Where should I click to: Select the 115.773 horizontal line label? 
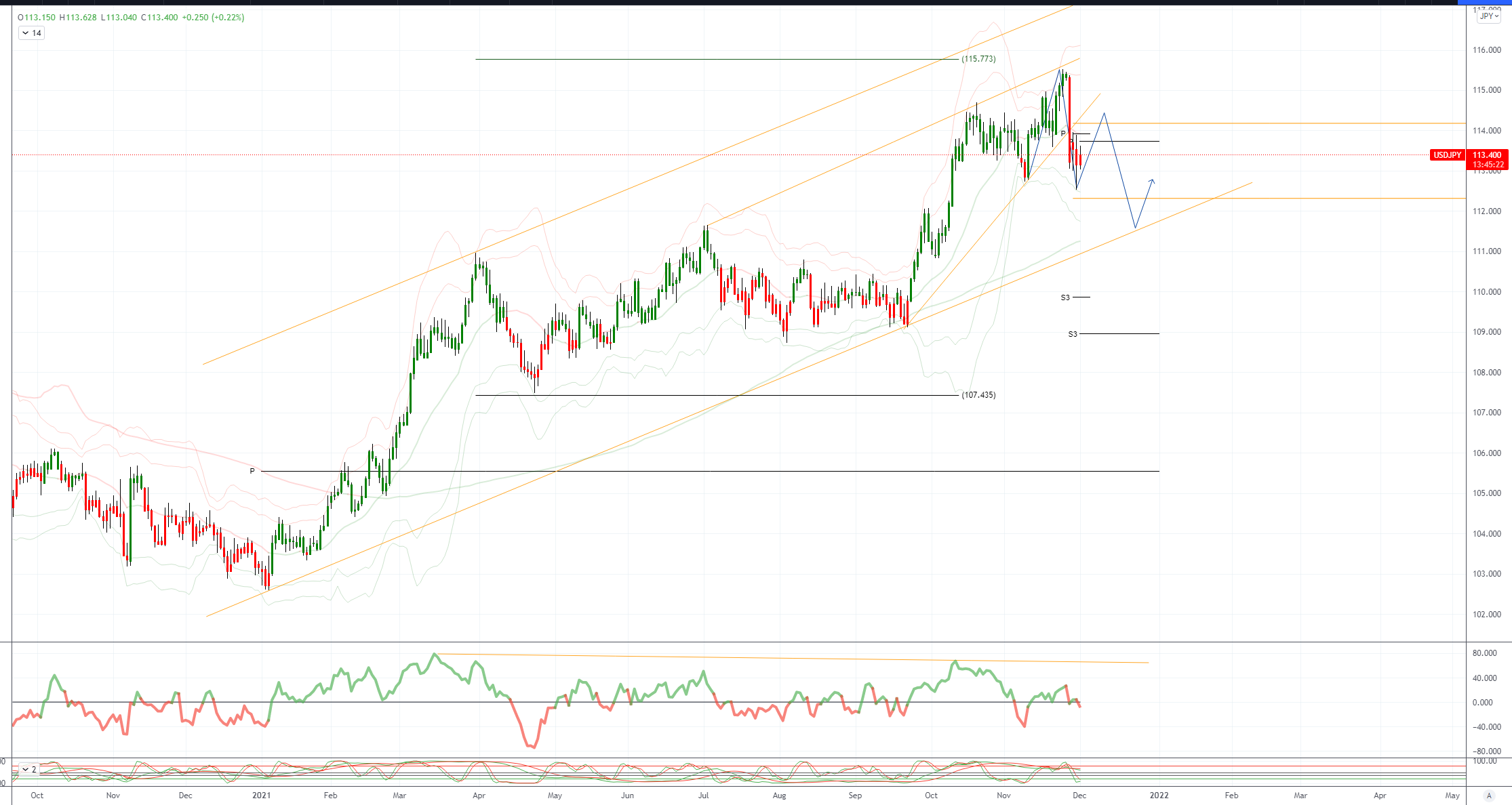click(x=978, y=59)
